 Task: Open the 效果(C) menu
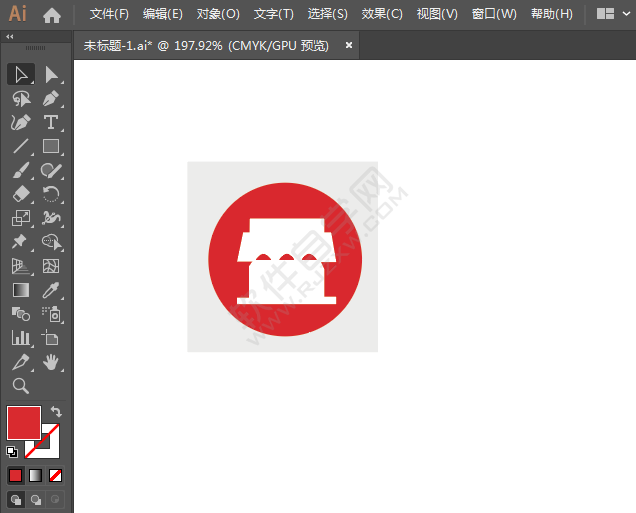[x=382, y=14]
